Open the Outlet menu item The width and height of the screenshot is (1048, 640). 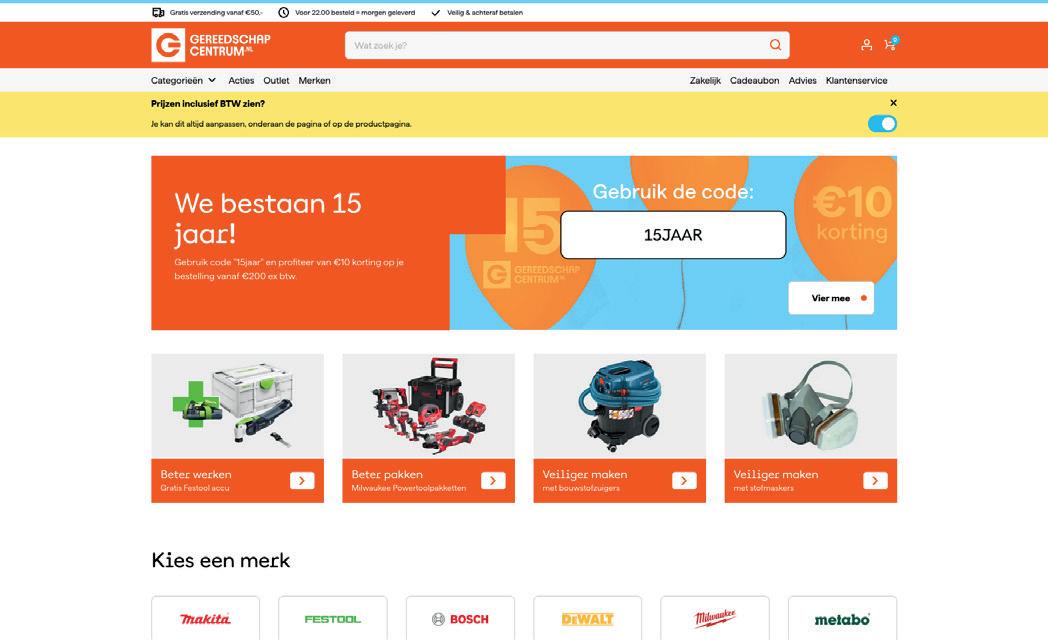pyautogui.click(x=276, y=80)
